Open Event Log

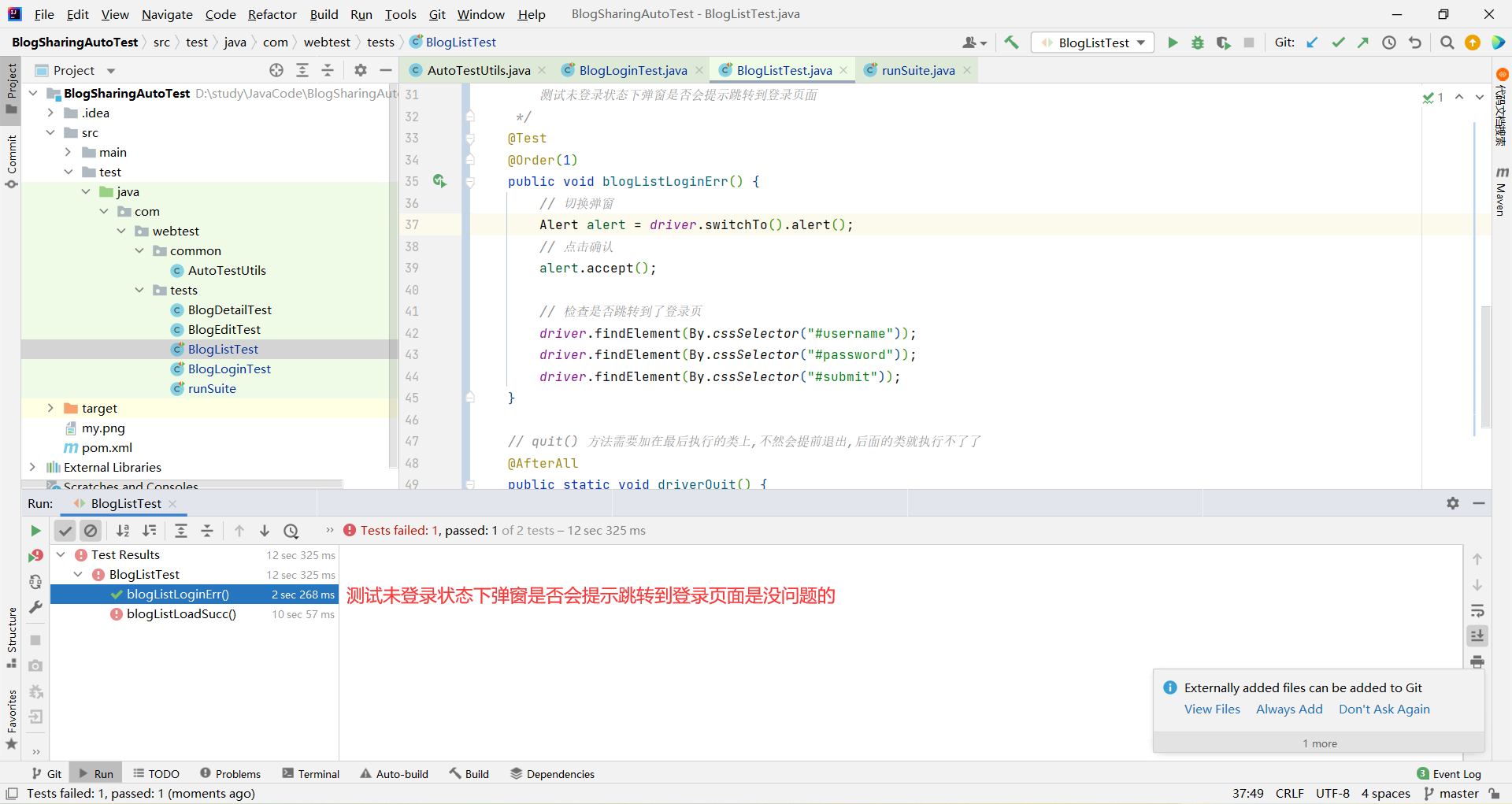pyautogui.click(x=1449, y=774)
